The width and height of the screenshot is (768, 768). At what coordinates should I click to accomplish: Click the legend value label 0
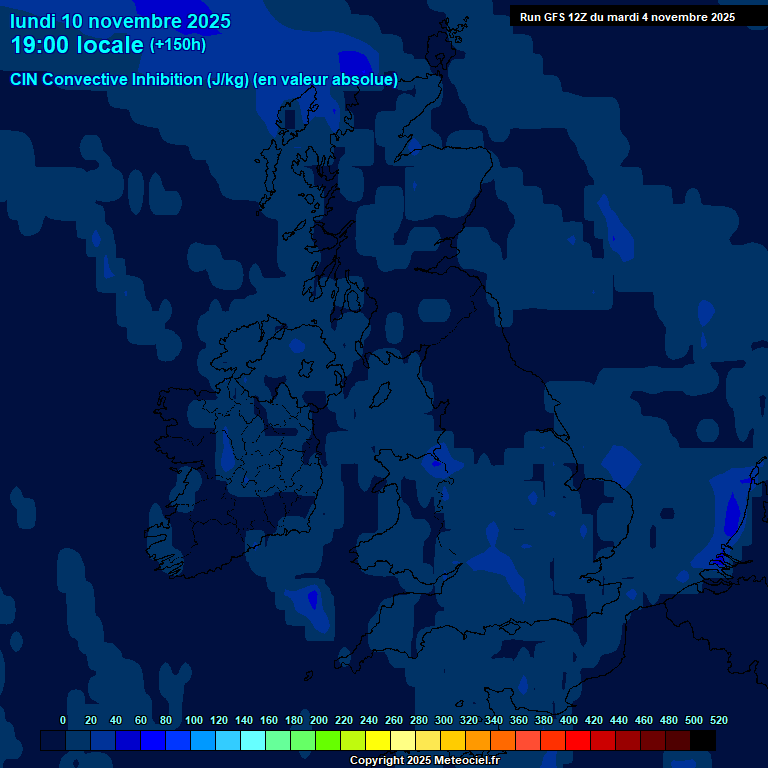(x=63, y=720)
